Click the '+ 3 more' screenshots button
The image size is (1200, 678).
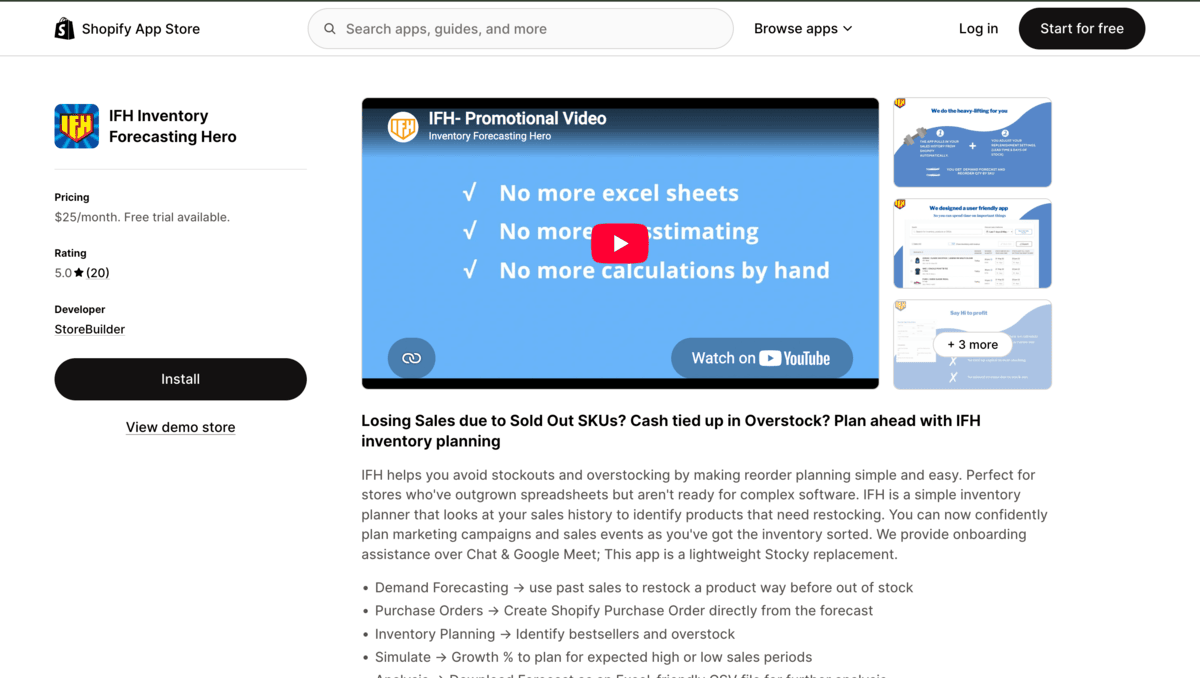click(972, 344)
